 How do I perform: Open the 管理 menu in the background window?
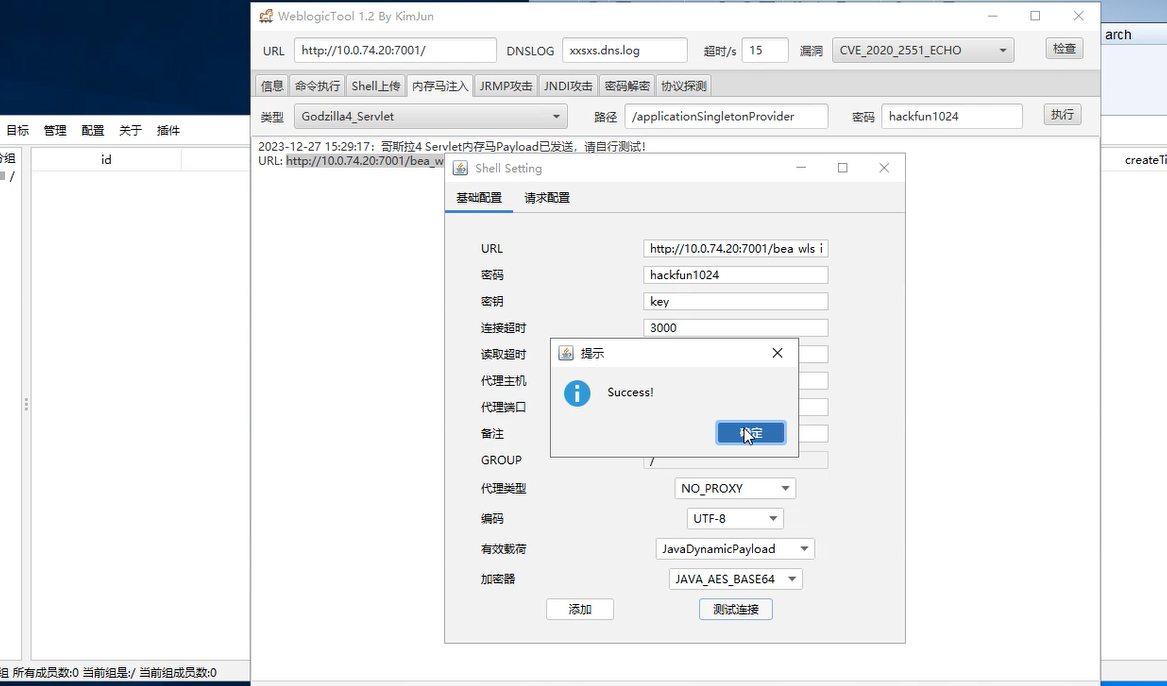(55, 130)
